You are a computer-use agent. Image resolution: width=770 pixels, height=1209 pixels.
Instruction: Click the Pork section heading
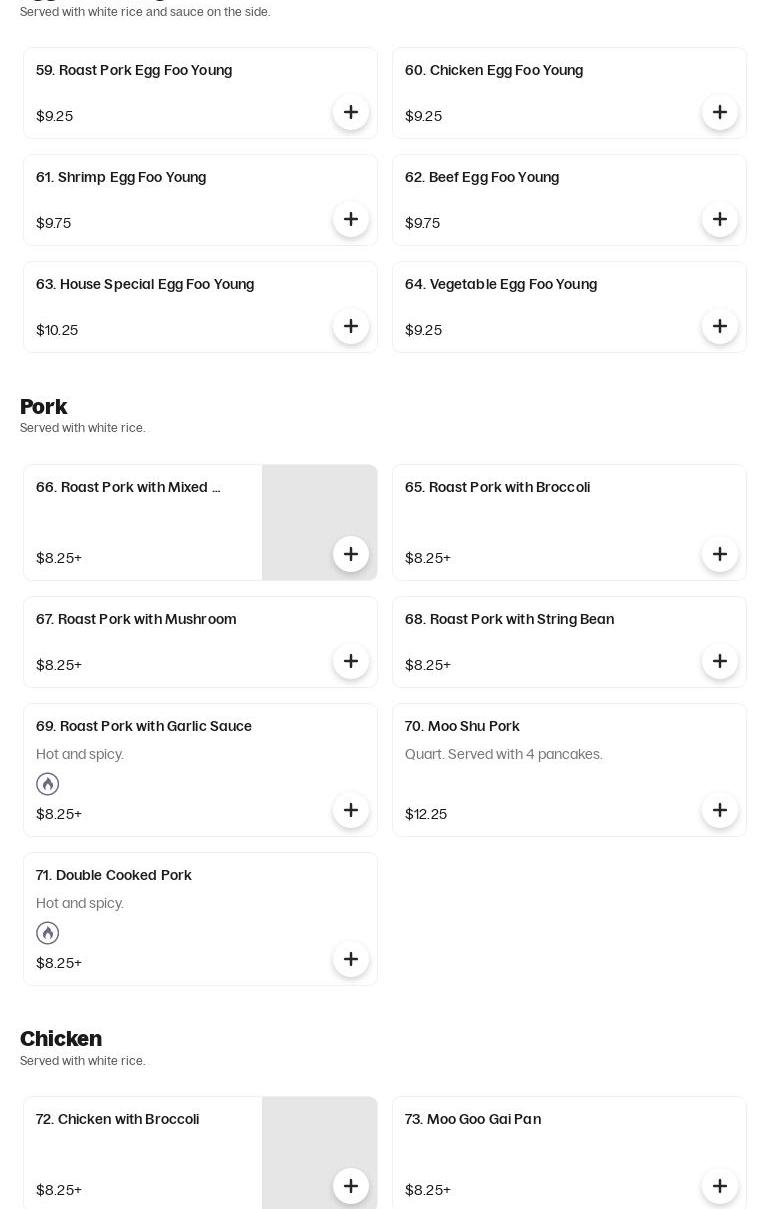point(44,407)
